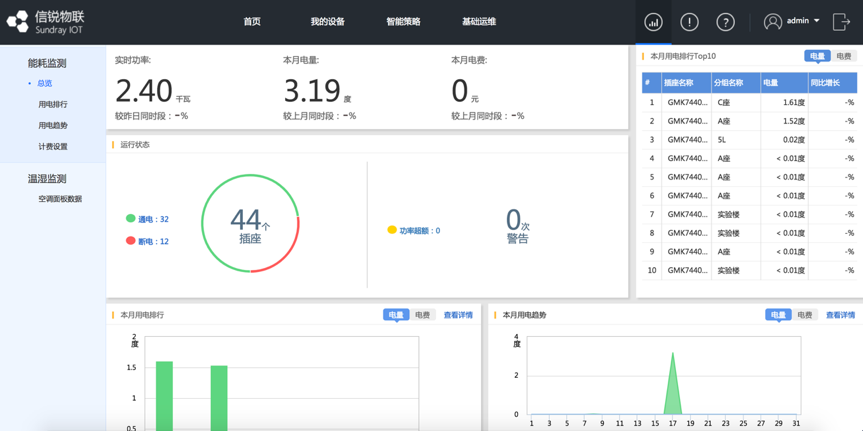Select the 0.02度 value cell
The width and height of the screenshot is (863, 431).
[x=784, y=140]
